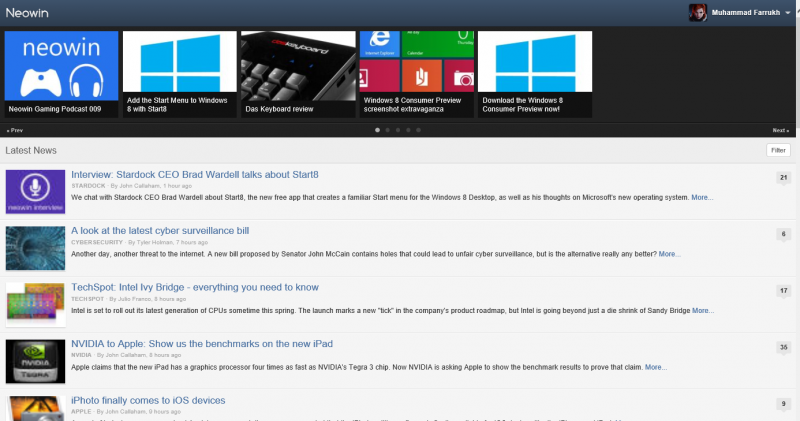
Task: Expand the Muhammad Farrukh account dropdown arrow
Action: click(x=788, y=13)
